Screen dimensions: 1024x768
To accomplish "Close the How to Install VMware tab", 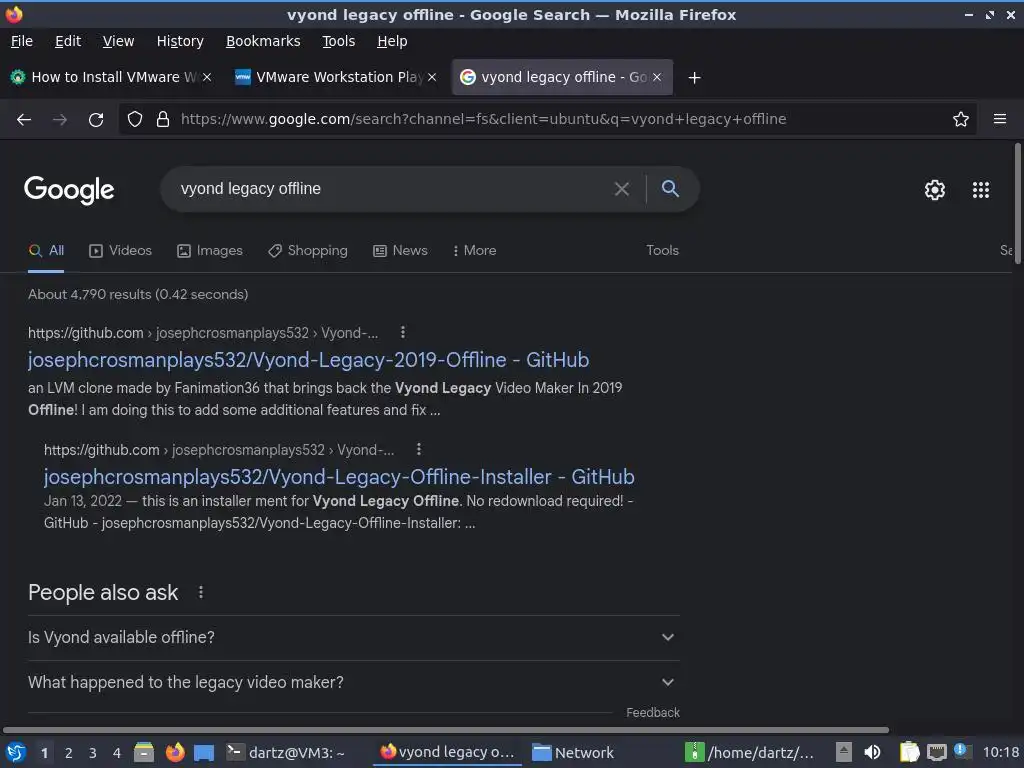I will click(x=207, y=77).
